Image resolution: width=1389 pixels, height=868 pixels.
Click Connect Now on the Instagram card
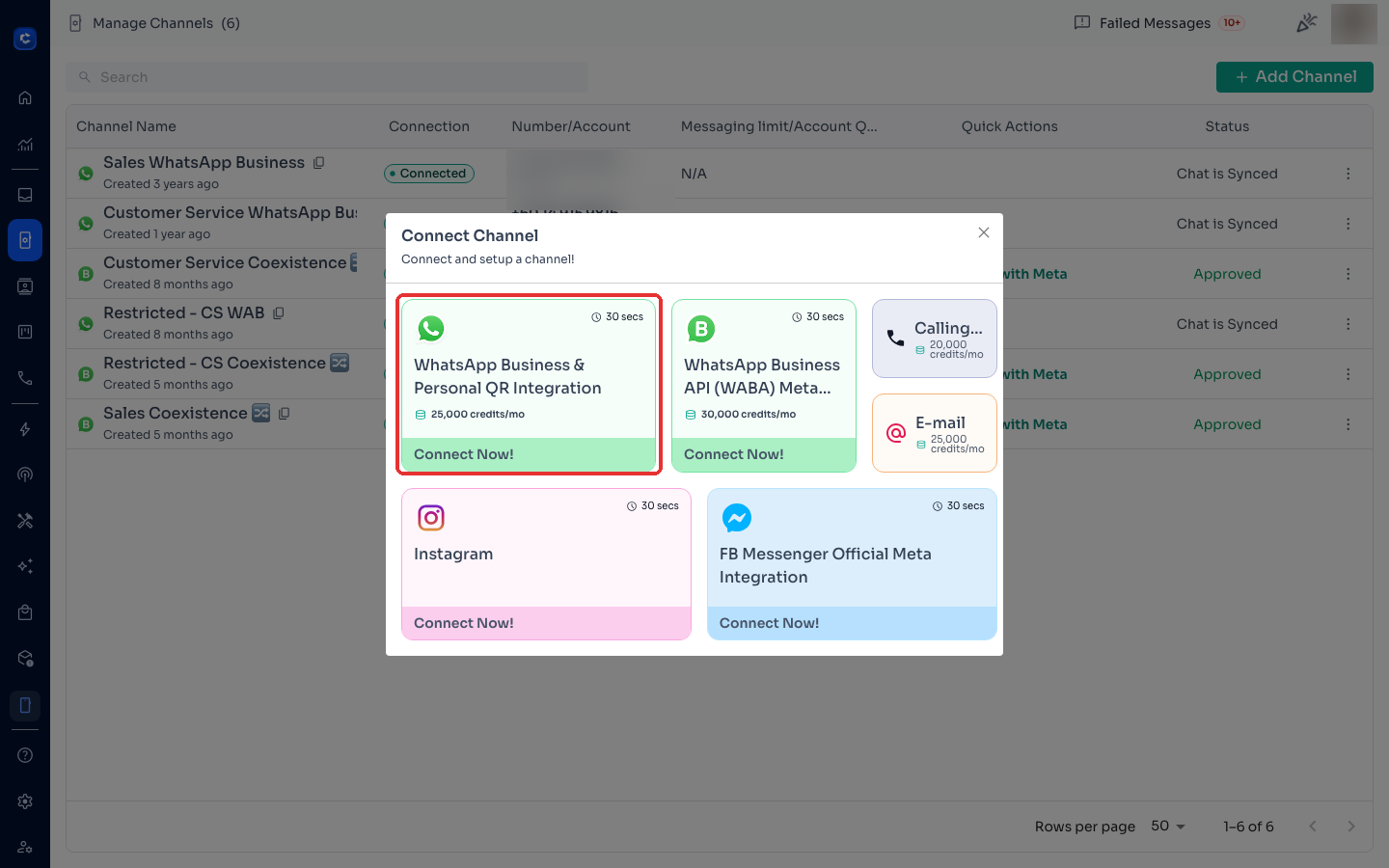coord(546,623)
